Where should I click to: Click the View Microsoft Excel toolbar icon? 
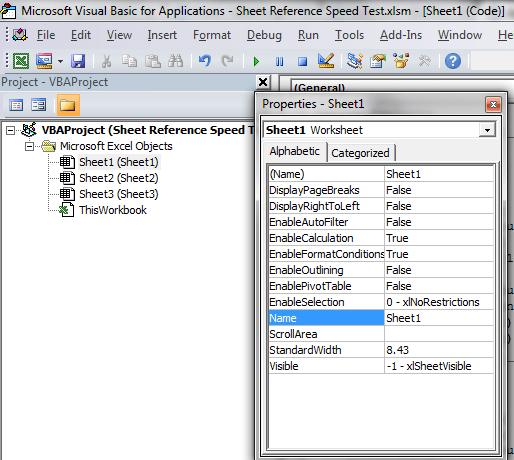(x=21, y=61)
